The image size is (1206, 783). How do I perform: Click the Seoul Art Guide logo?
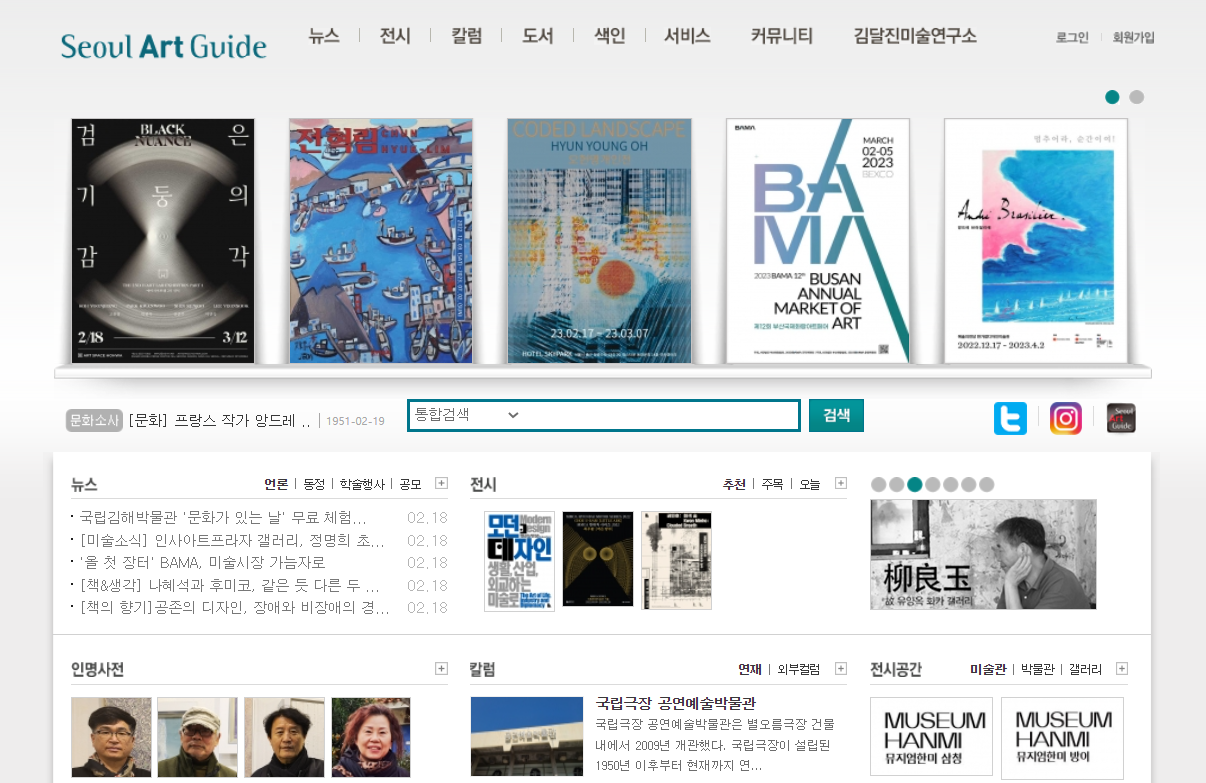(x=163, y=46)
